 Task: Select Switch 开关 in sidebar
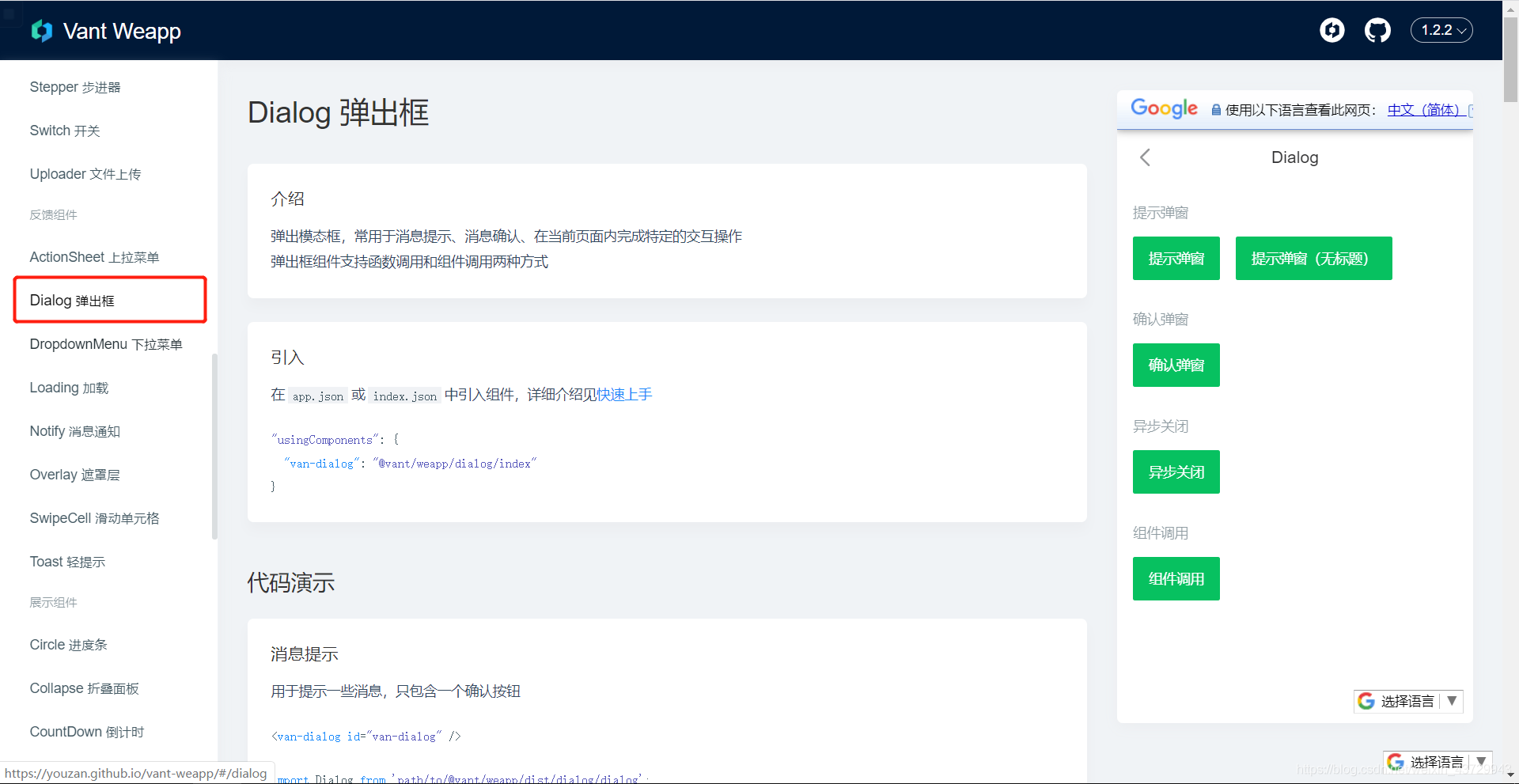[x=65, y=131]
